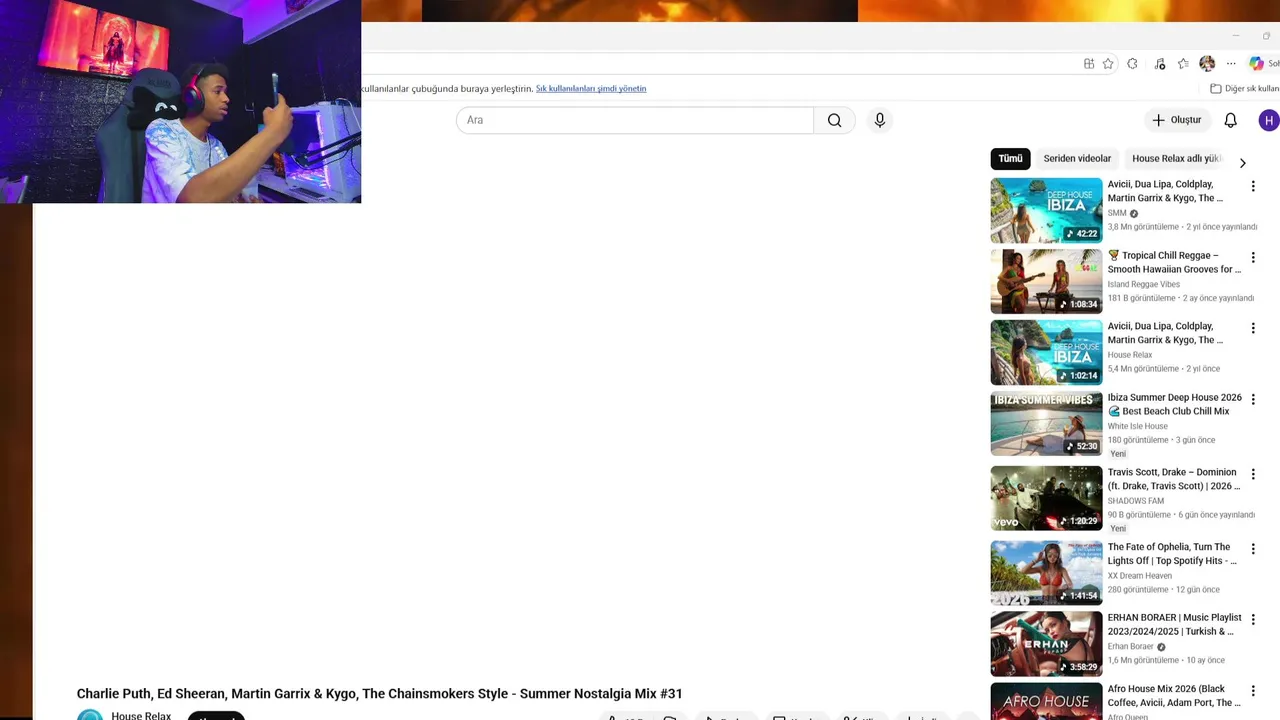
Task: Open the ERHAN 3:58:29 thumbnail
Action: [1046, 645]
